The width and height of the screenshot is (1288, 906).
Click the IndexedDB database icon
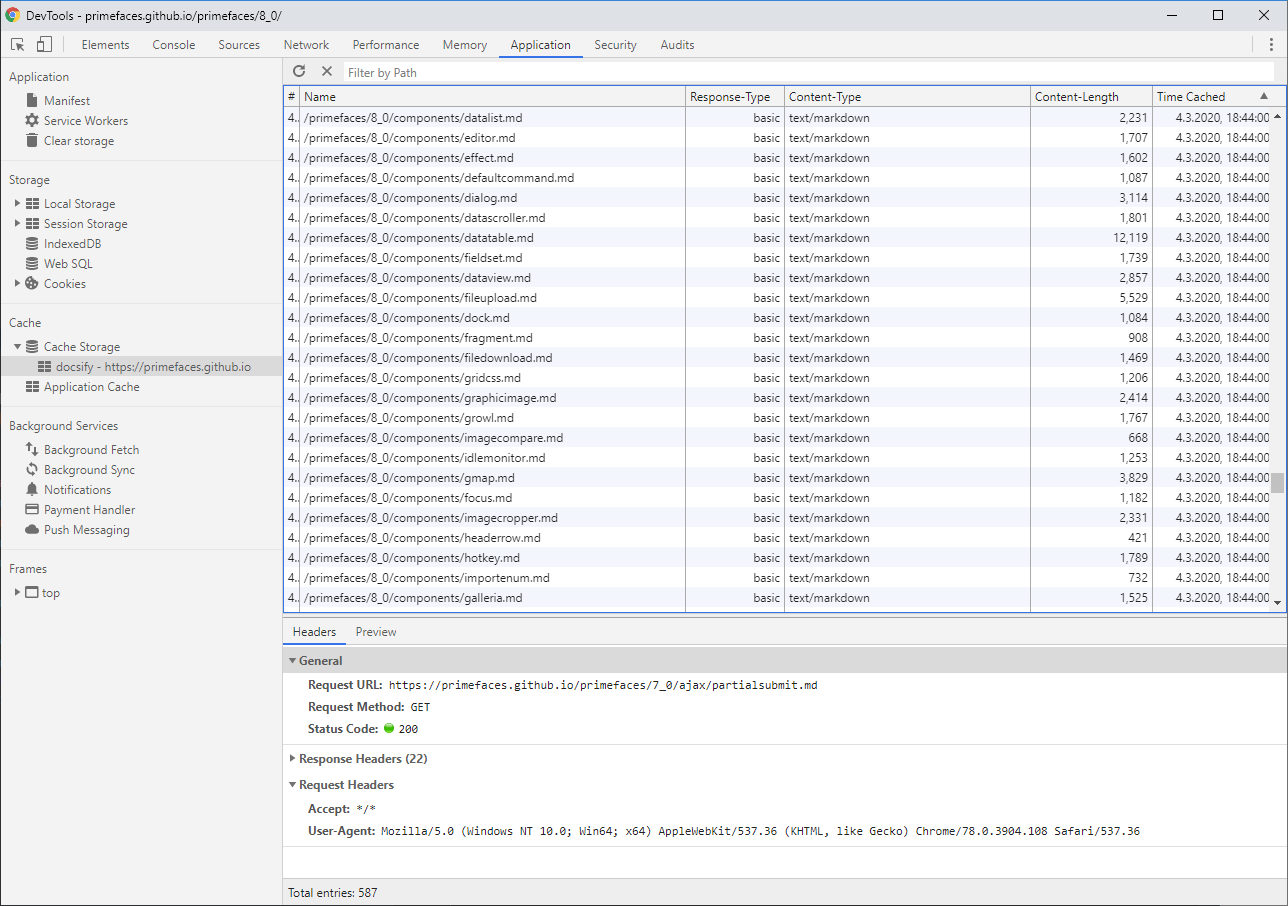click(32, 244)
